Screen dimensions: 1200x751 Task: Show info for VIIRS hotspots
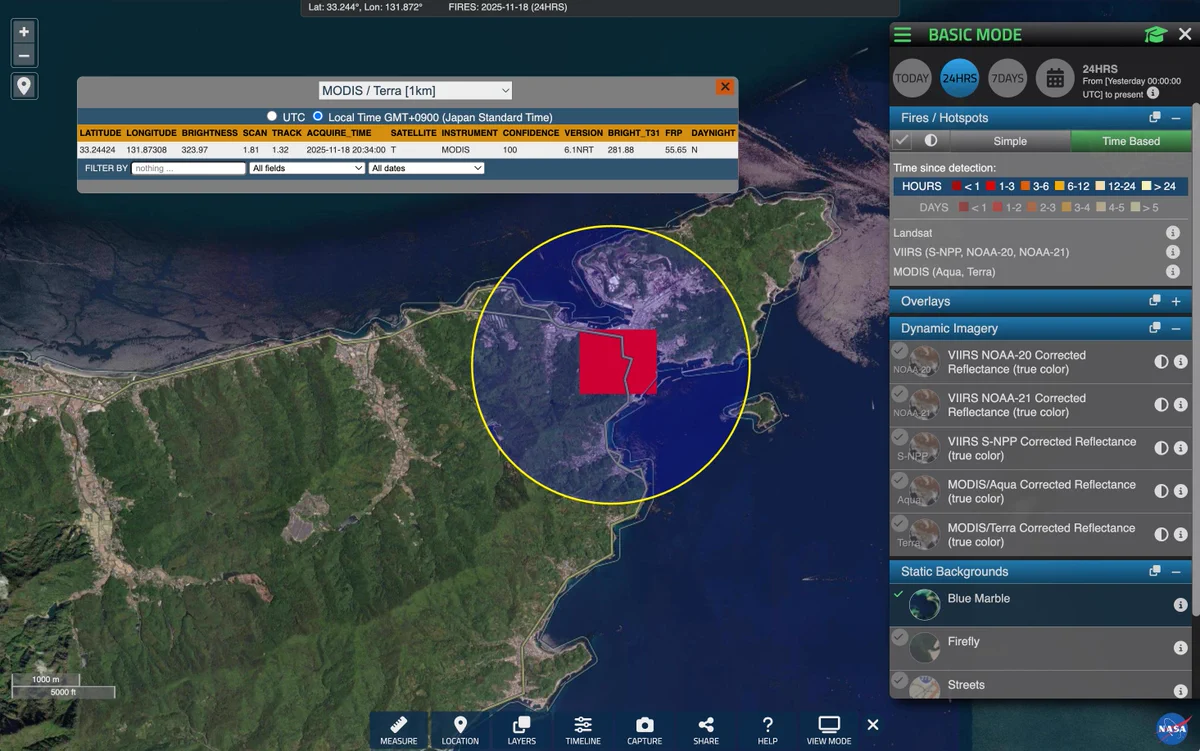coord(1173,252)
